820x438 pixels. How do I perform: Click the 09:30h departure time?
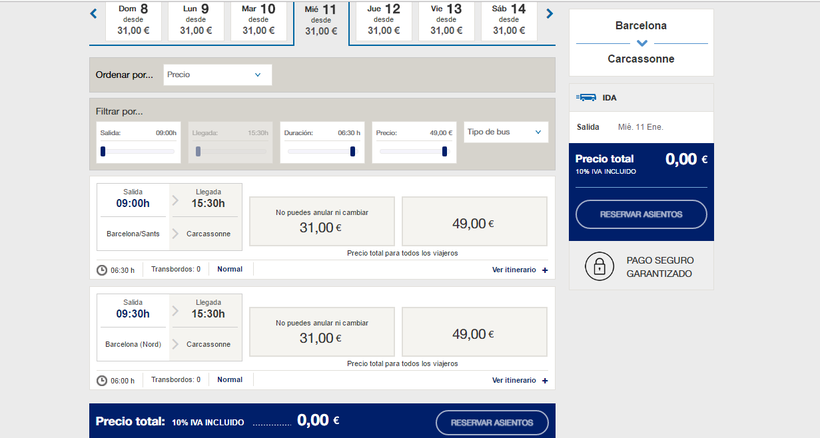(x=133, y=314)
